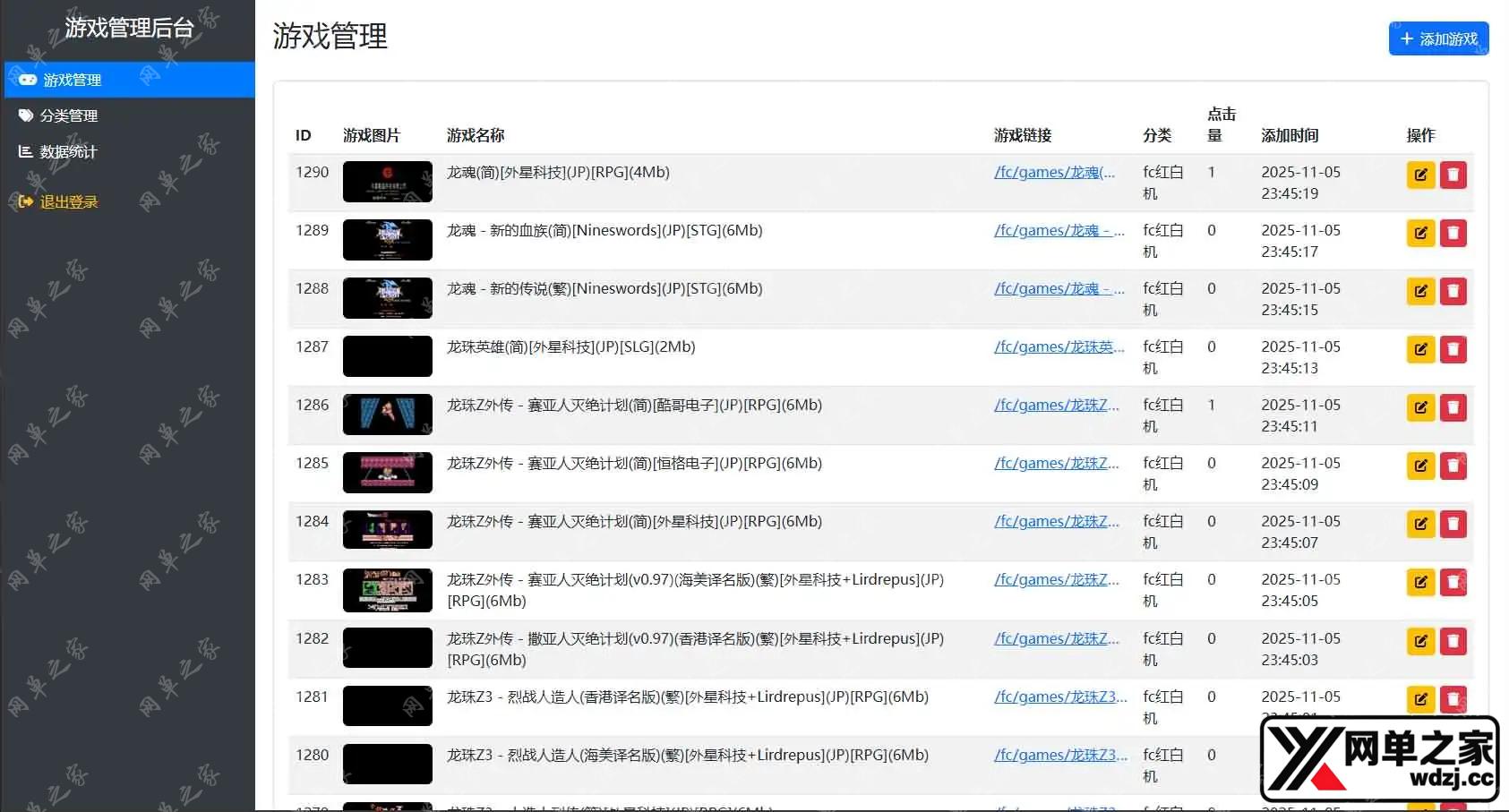The height and width of the screenshot is (812, 1509).
Task: Open 游戏管理 in the sidebar
Action: 73,80
